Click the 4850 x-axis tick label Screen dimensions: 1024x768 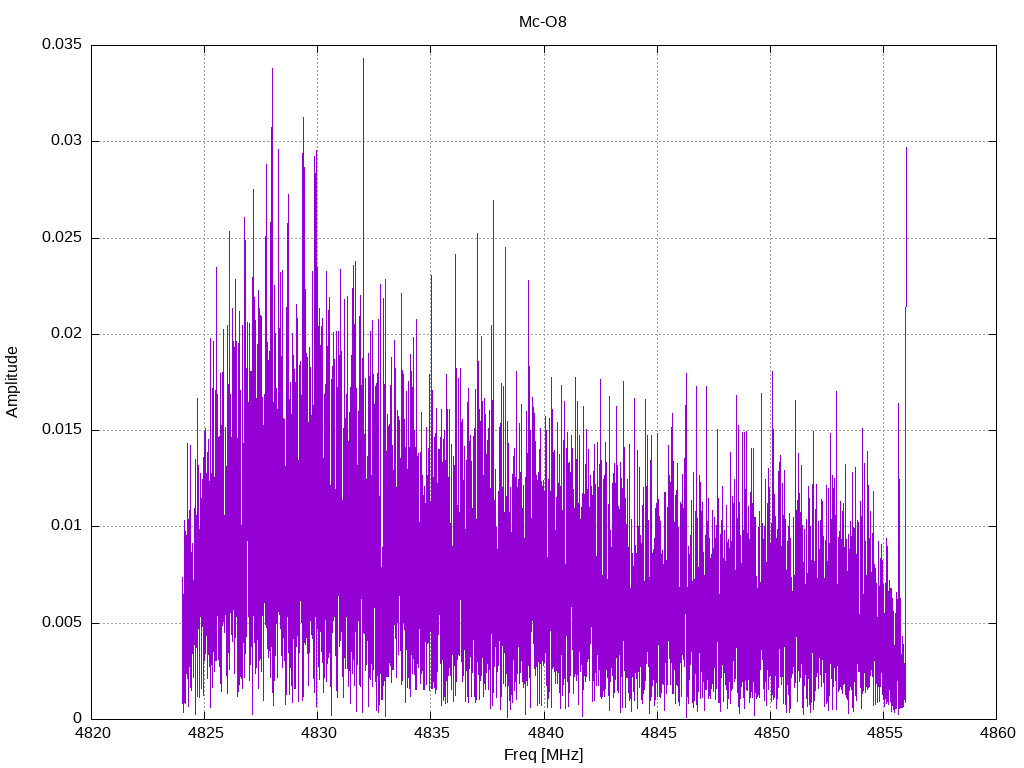pos(771,733)
